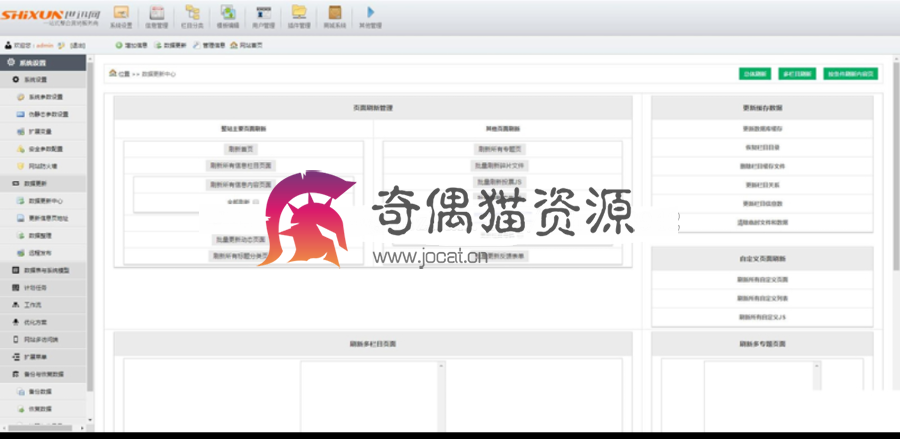Click green 按条件刷新内容页 button
Screen dimensions: 900x439
pos(851,74)
